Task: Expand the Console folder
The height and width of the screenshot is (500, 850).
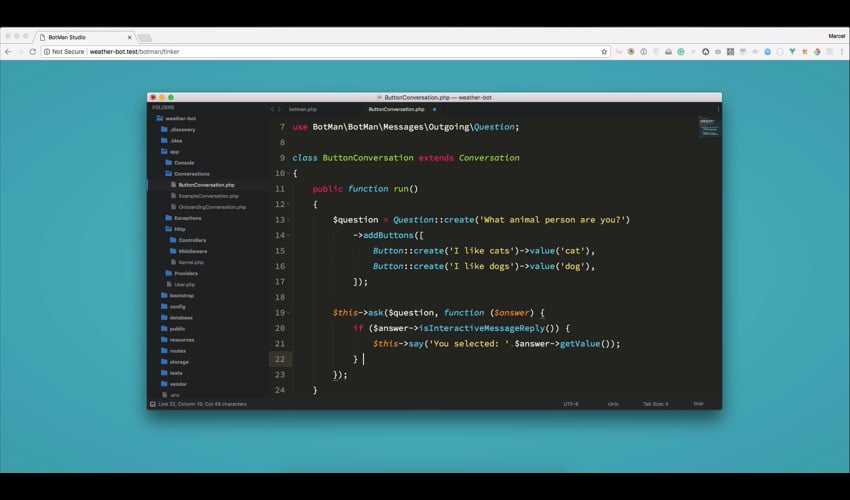Action: point(180,163)
